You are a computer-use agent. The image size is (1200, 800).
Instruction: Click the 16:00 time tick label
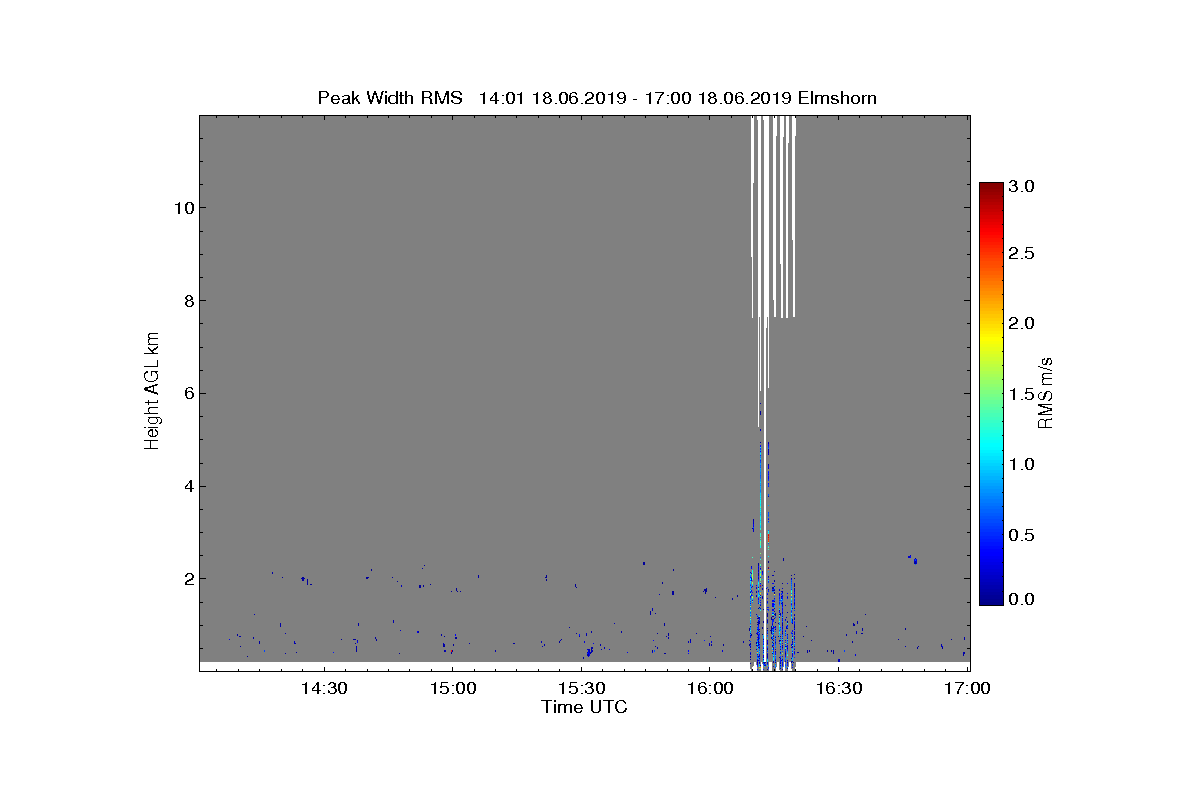(x=710, y=689)
